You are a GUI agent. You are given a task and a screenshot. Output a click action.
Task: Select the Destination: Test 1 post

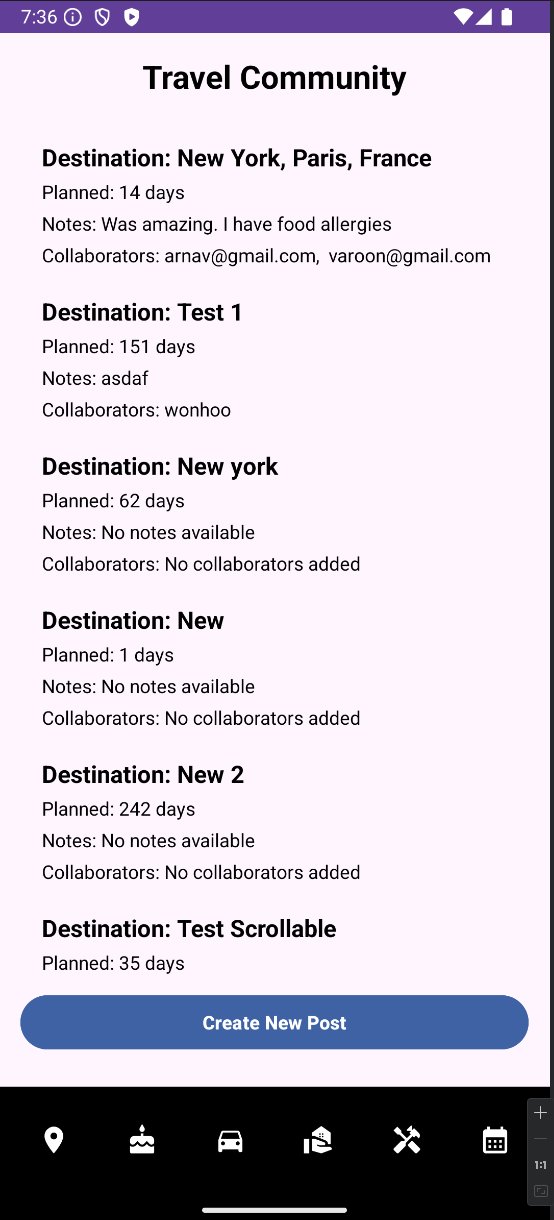point(142,312)
